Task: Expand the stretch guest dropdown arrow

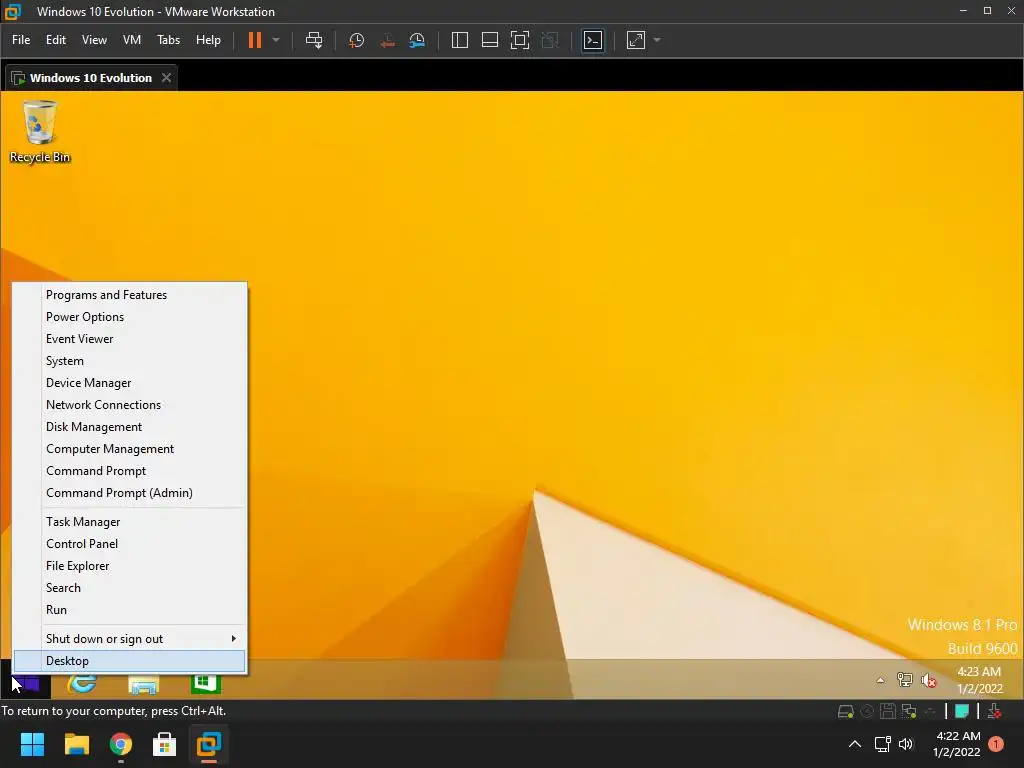Action: coord(658,40)
